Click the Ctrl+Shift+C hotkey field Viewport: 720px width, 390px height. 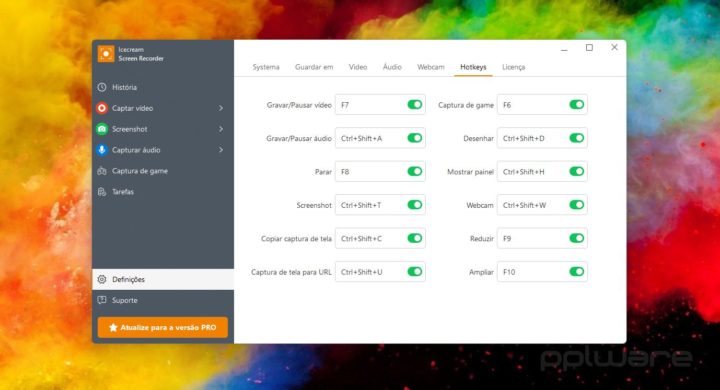coord(380,238)
